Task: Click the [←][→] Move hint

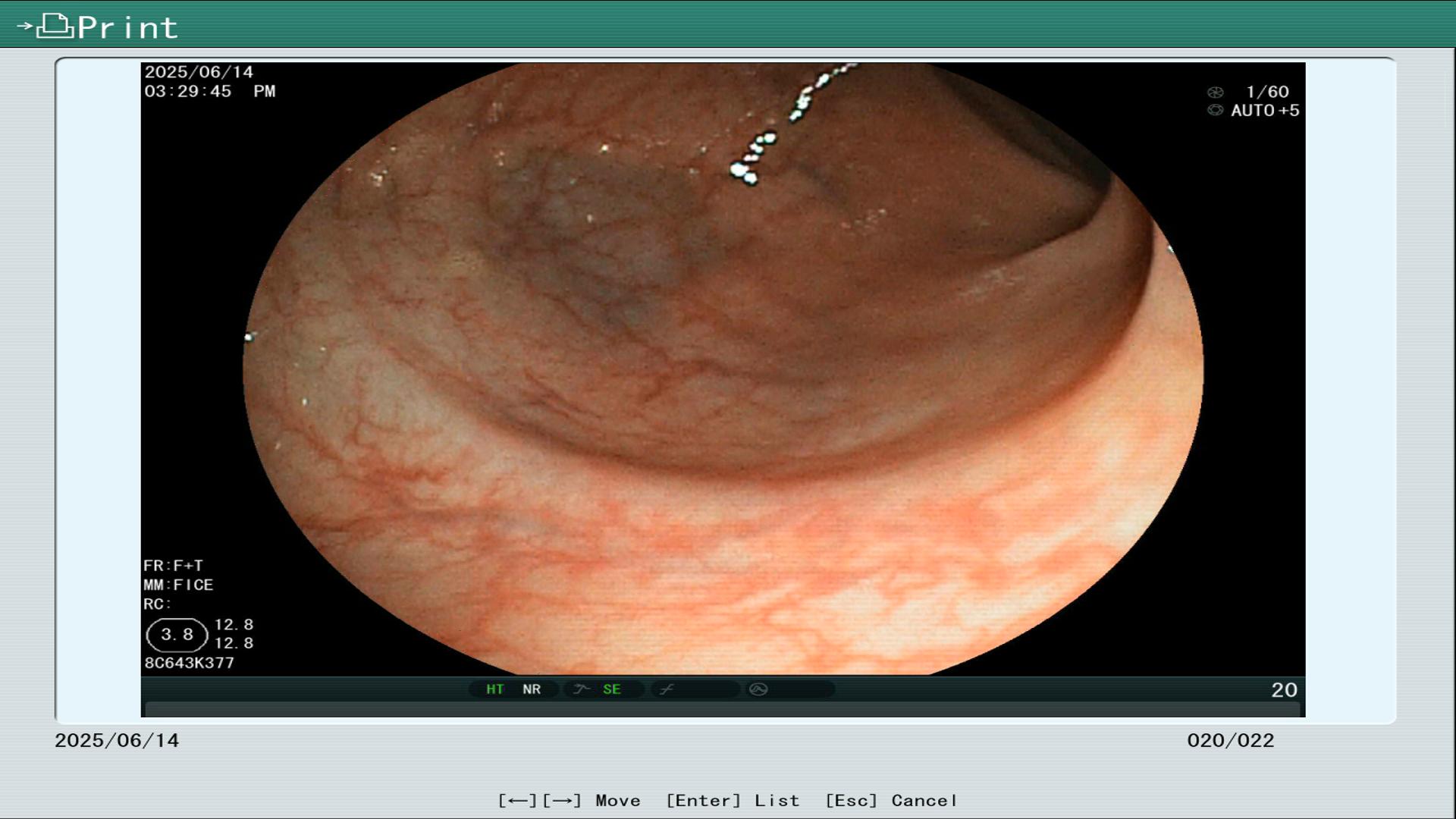Action: (570, 801)
